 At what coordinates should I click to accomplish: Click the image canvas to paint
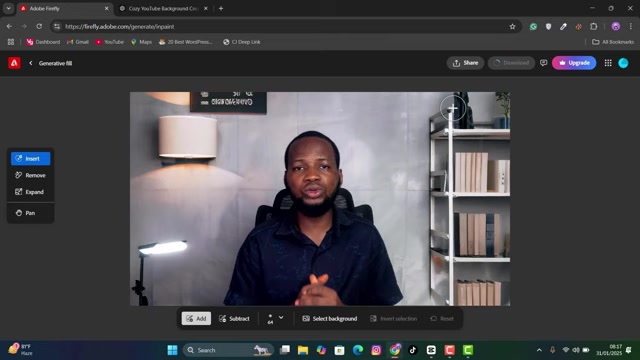pyautogui.click(x=320, y=198)
